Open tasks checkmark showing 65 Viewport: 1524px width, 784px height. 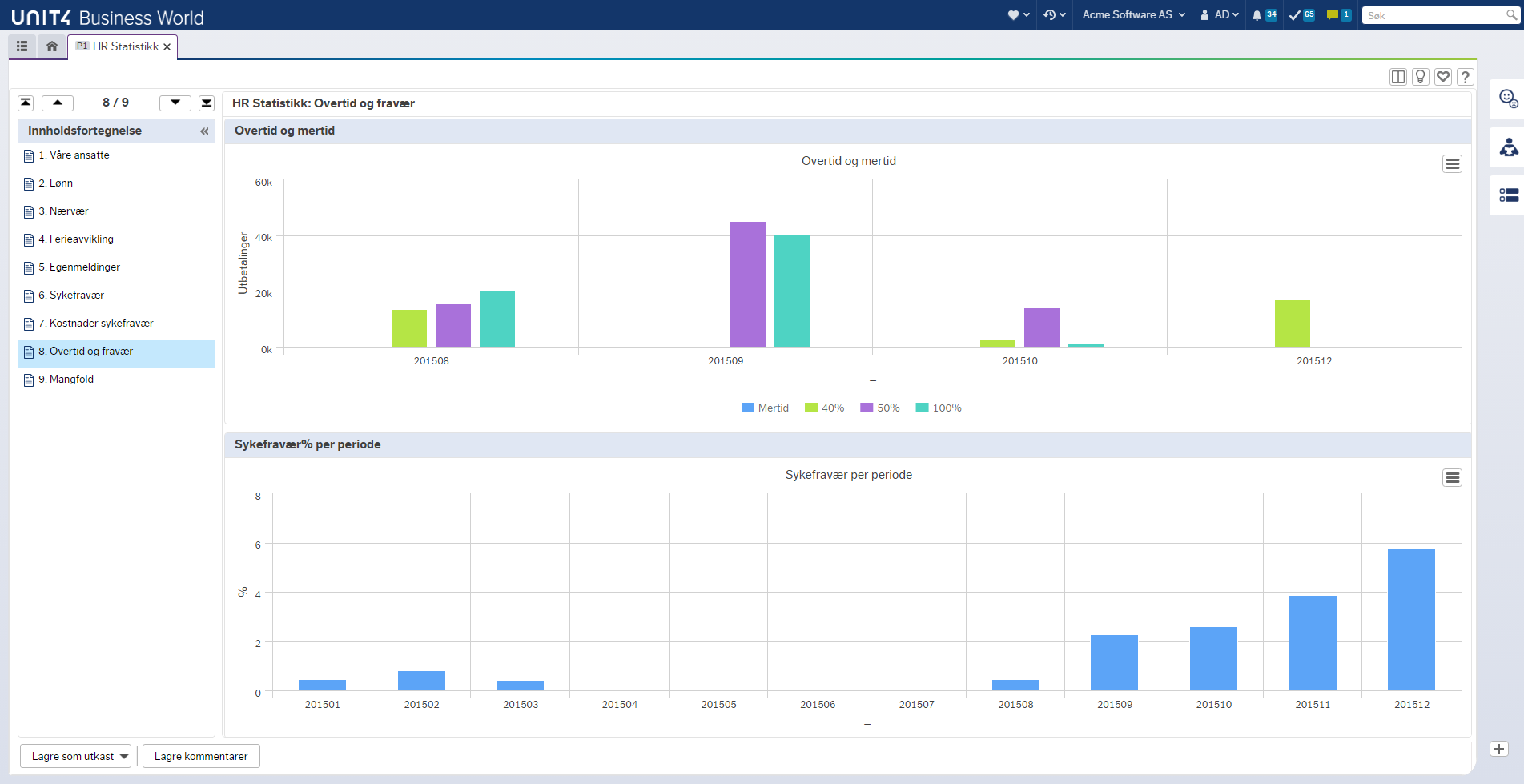[x=1302, y=15]
